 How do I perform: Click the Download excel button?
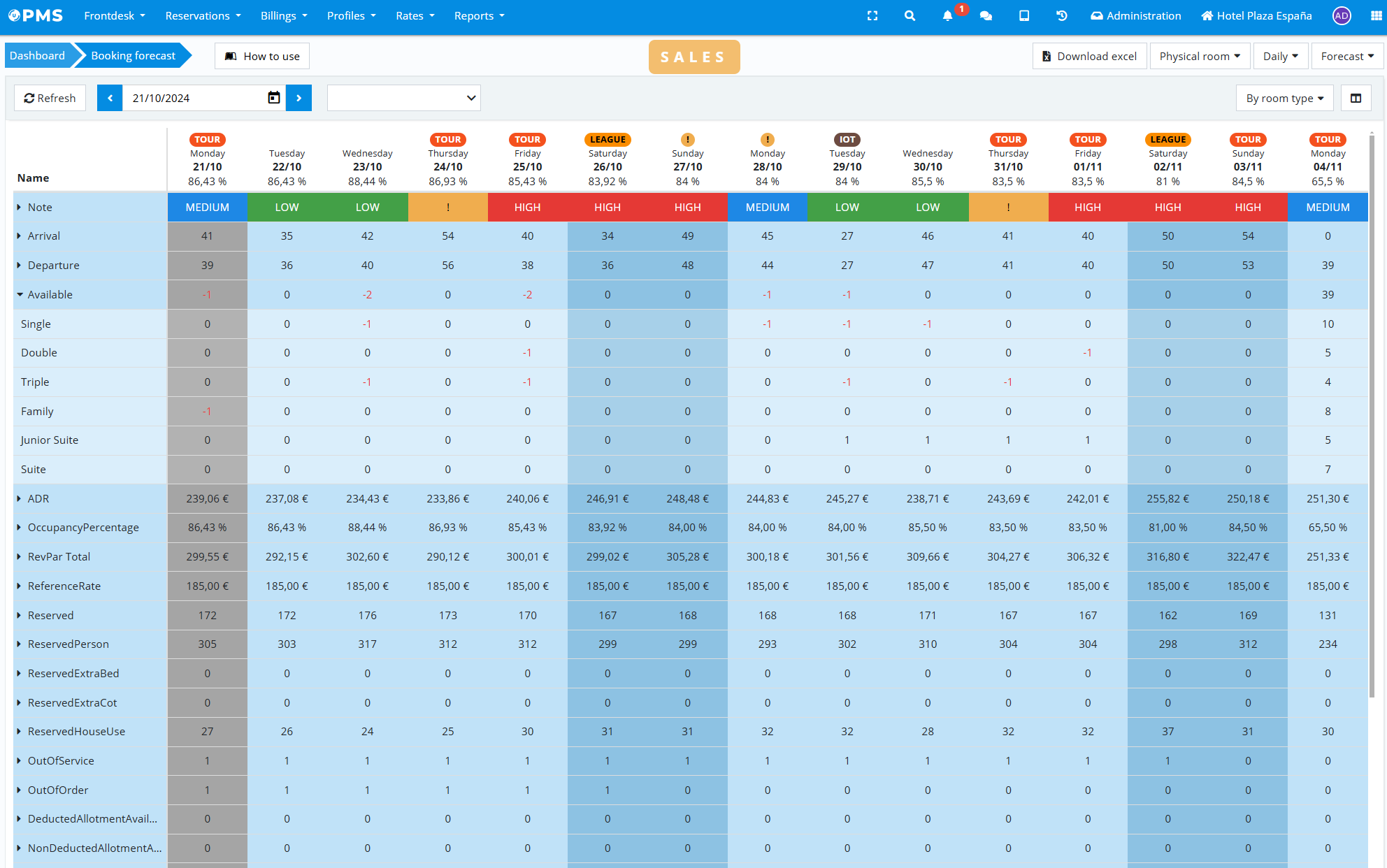coord(1089,56)
